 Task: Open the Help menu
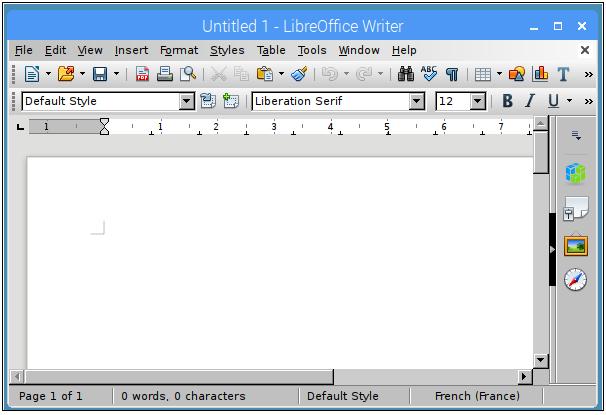tap(404, 50)
